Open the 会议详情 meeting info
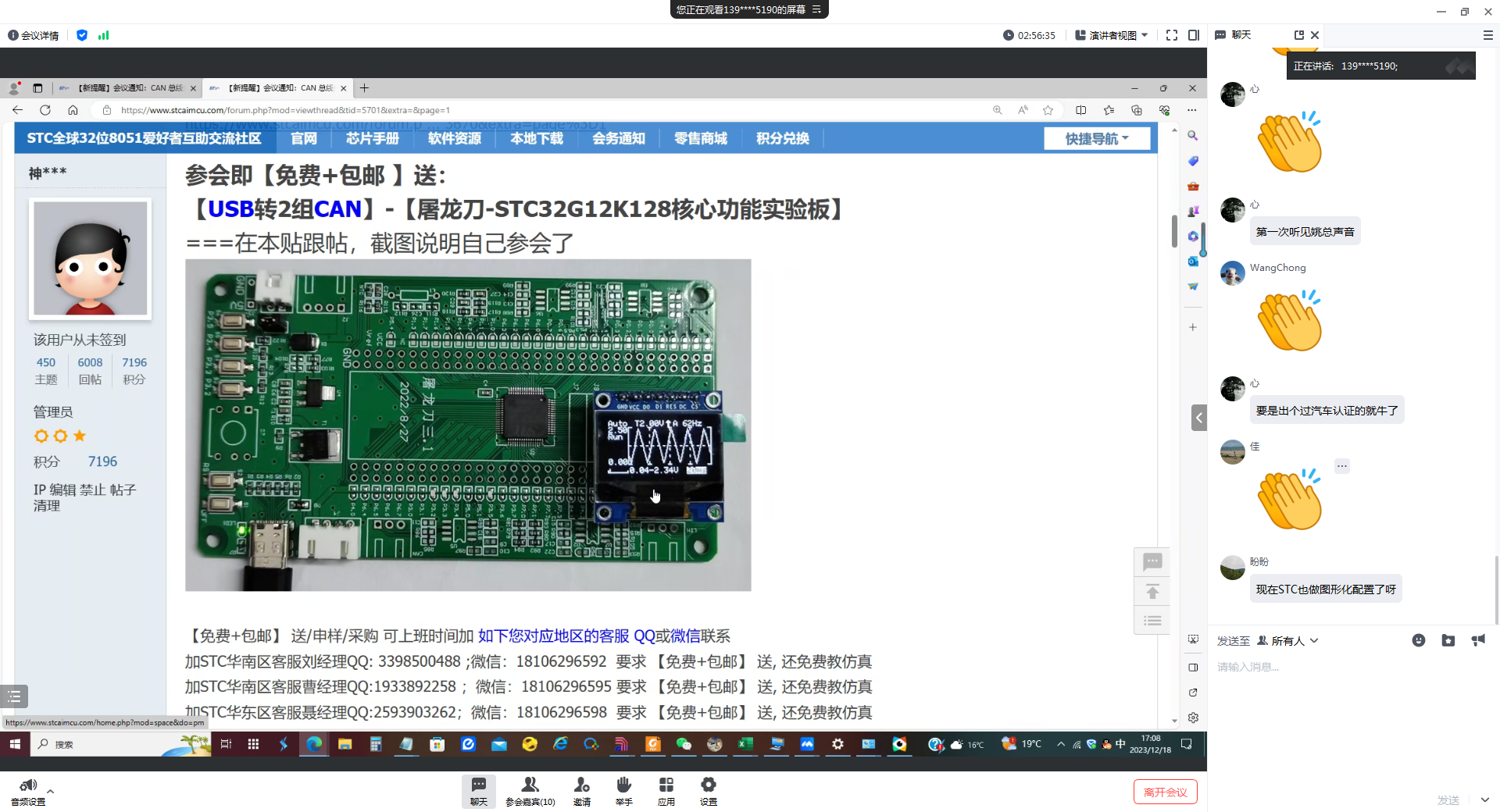The height and width of the screenshot is (812, 1500). click(34, 35)
